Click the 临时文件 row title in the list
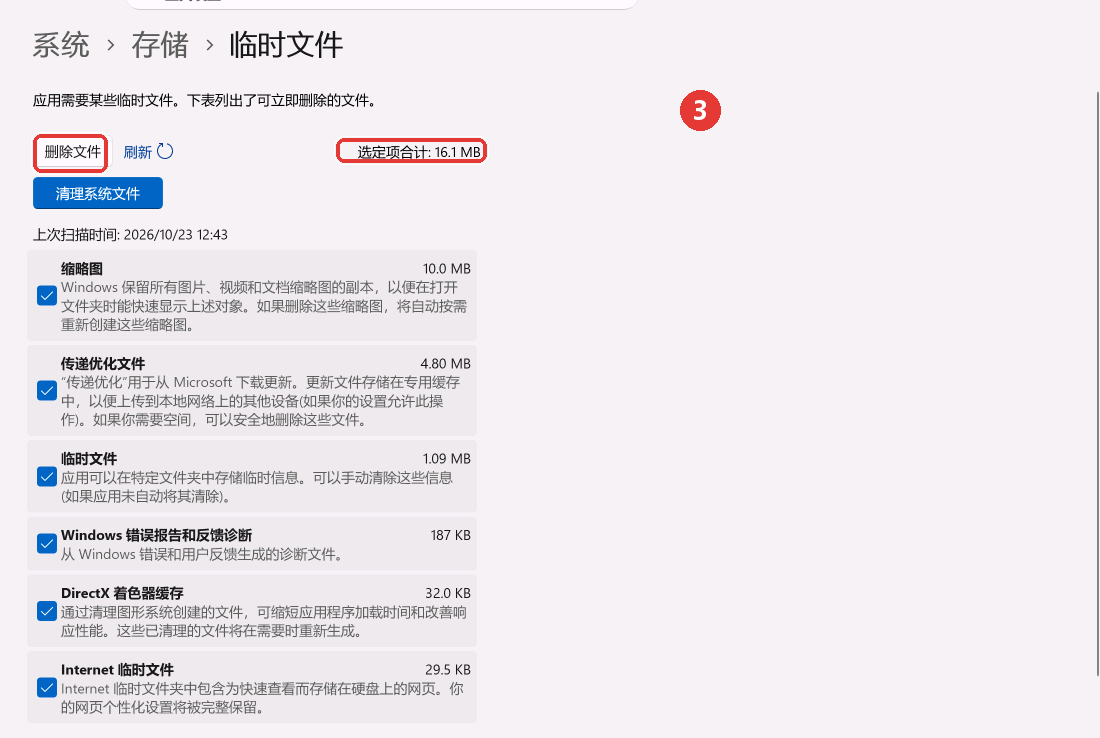The image size is (1100, 738). [x=89, y=459]
